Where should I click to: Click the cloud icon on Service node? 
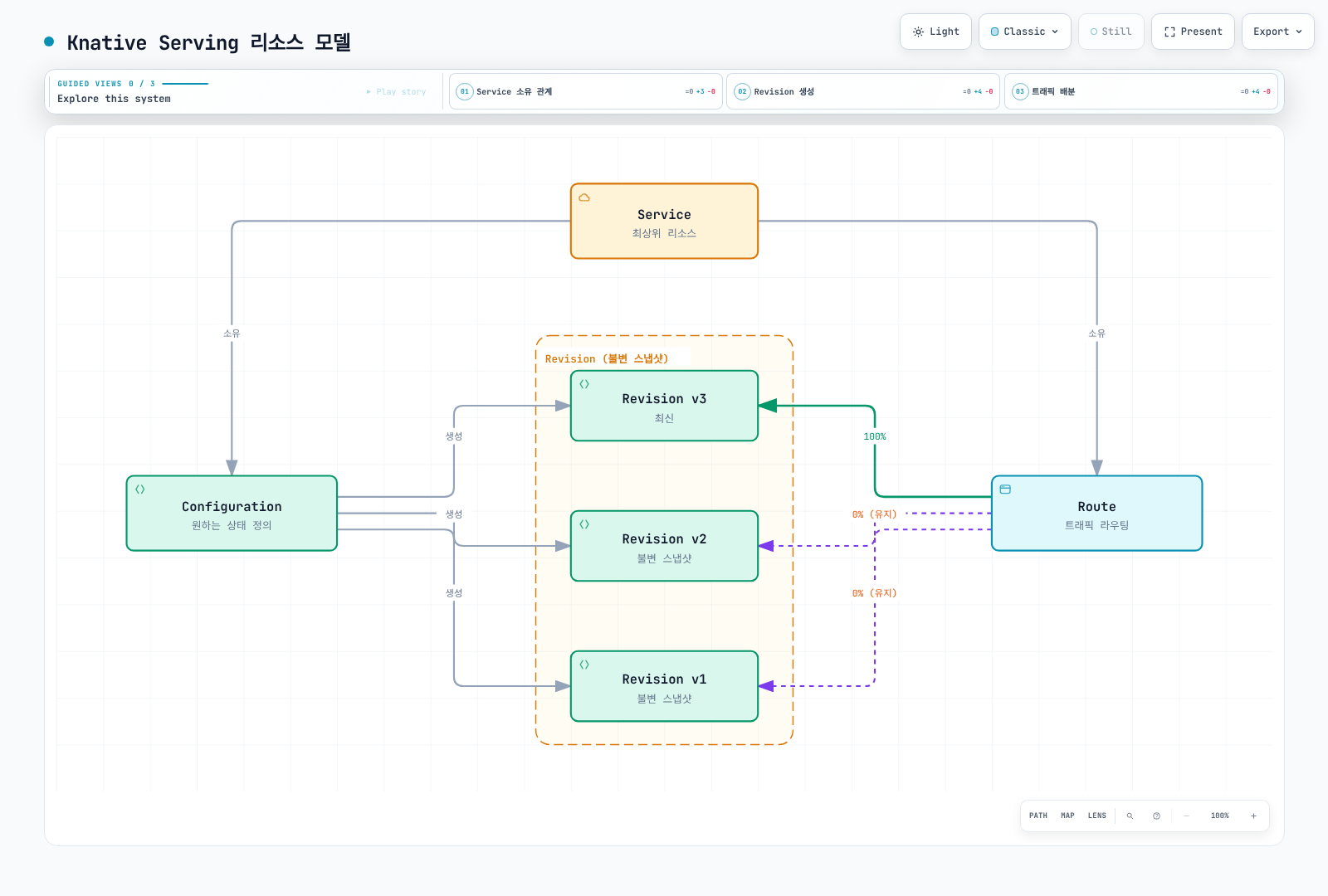point(584,197)
